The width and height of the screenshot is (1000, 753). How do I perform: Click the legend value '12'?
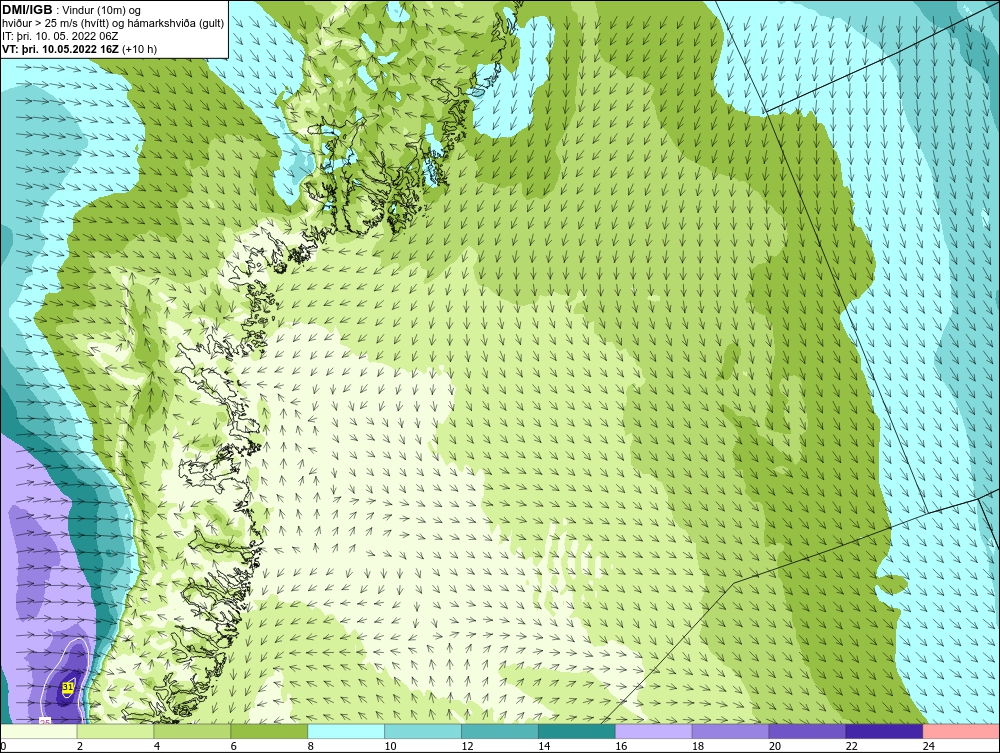[x=467, y=746]
